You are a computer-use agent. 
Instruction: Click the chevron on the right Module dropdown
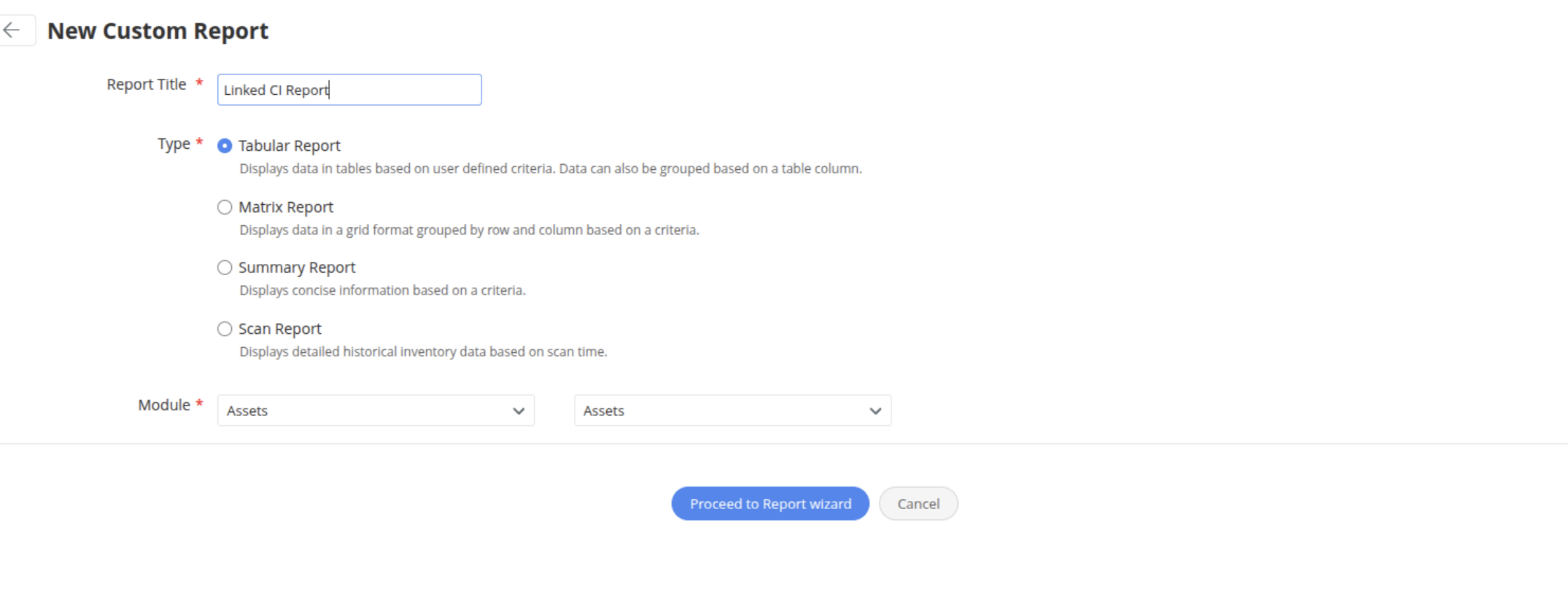coord(875,411)
